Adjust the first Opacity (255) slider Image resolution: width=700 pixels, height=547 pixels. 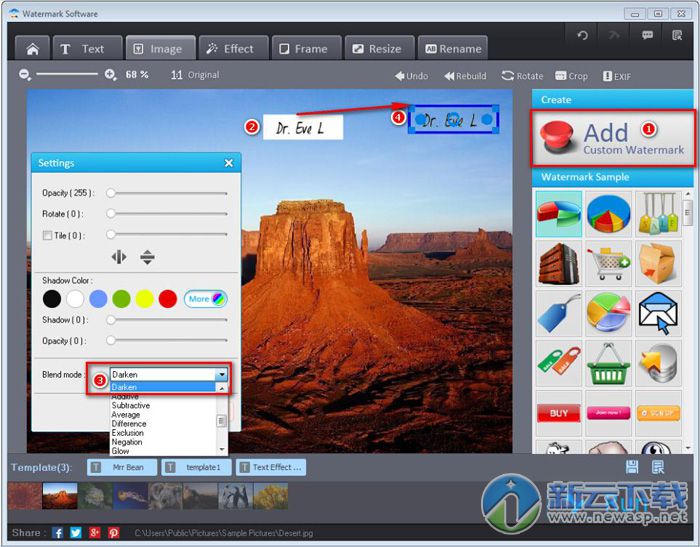click(x=168, y=193)
